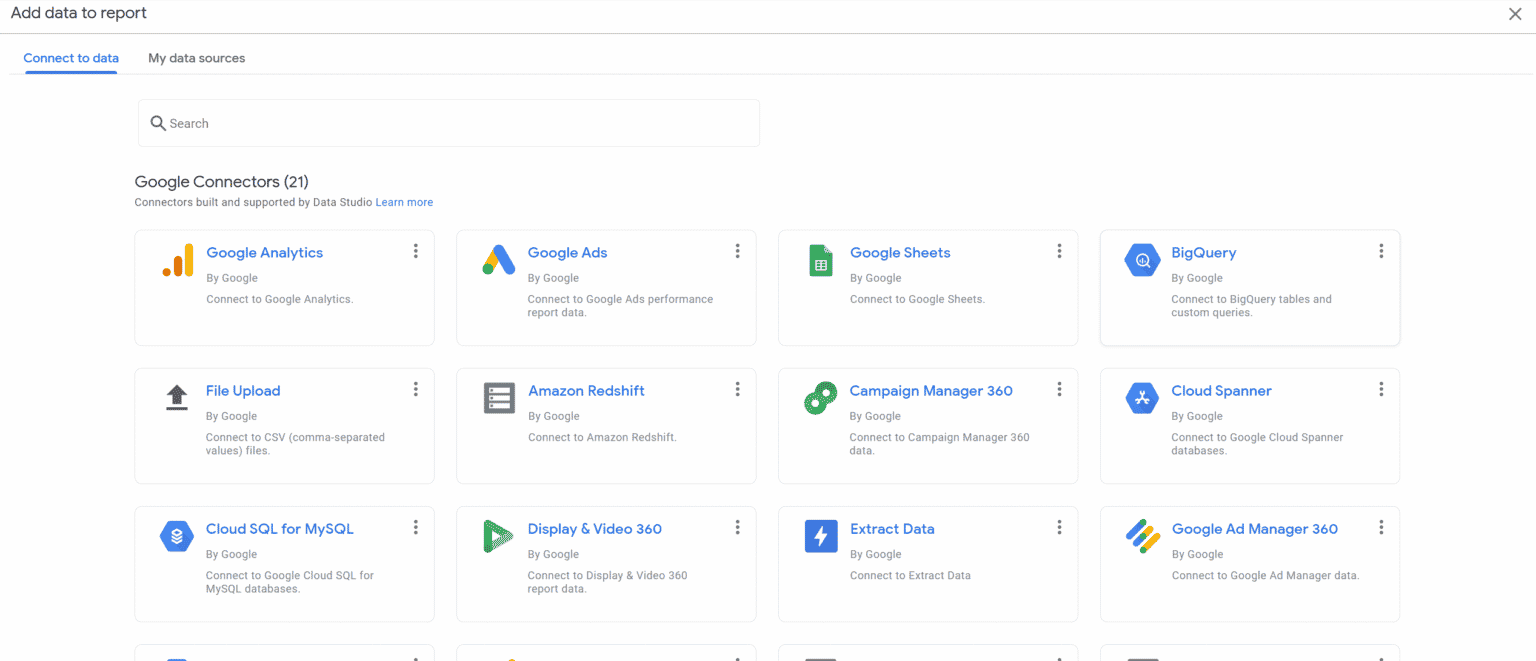Open the Campaign Manager 360 icon

coord(821,397)
